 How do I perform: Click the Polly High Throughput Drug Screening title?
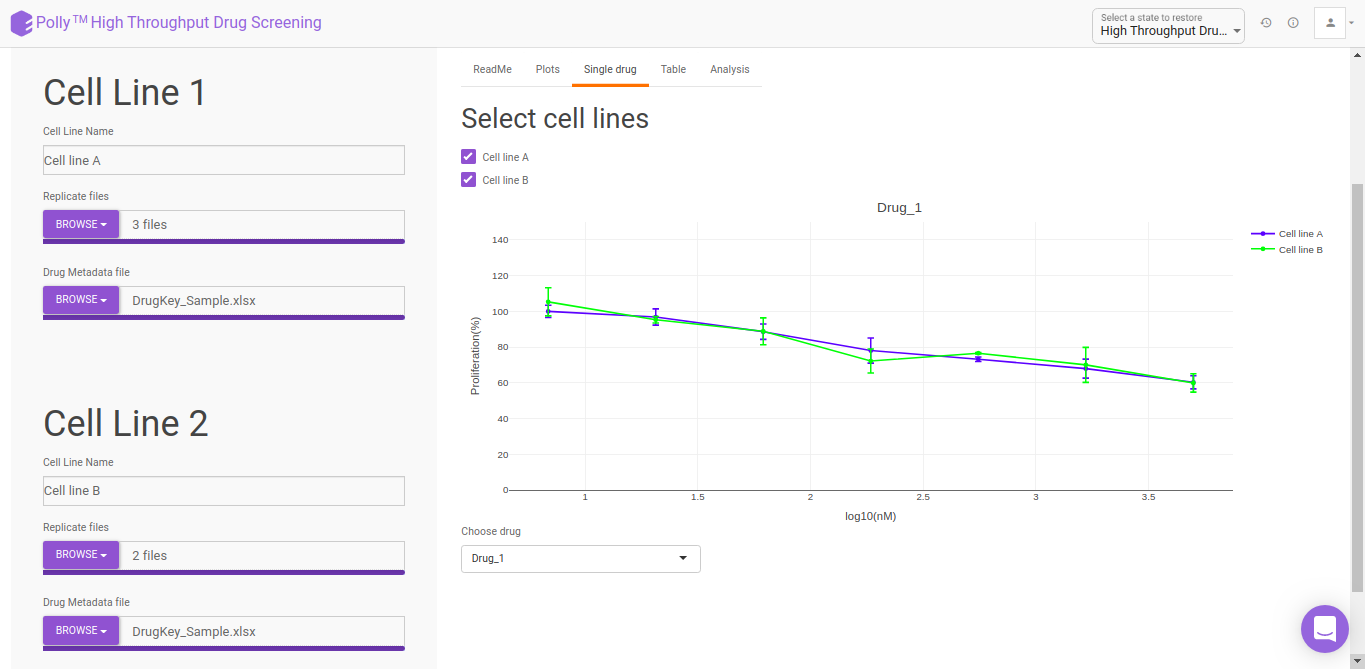click(179, 23)
